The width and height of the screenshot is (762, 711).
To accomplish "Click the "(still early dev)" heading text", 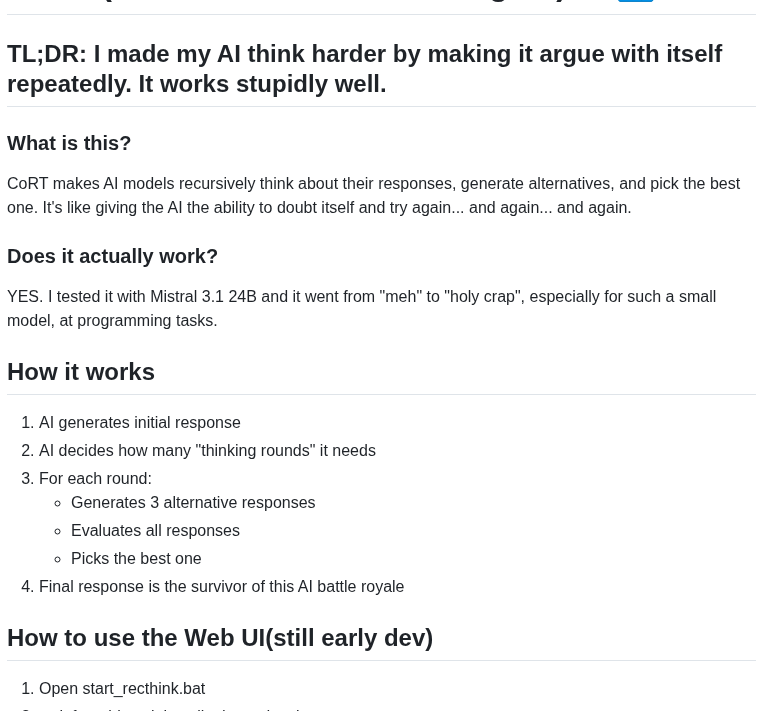I will pos(349,637).
